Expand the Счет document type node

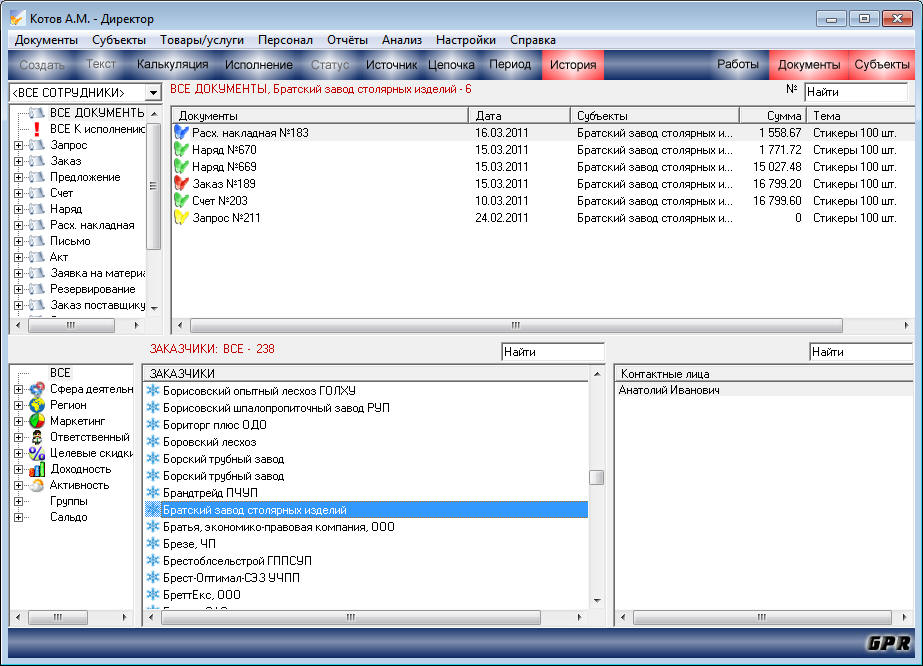click(x=18, y=193)
